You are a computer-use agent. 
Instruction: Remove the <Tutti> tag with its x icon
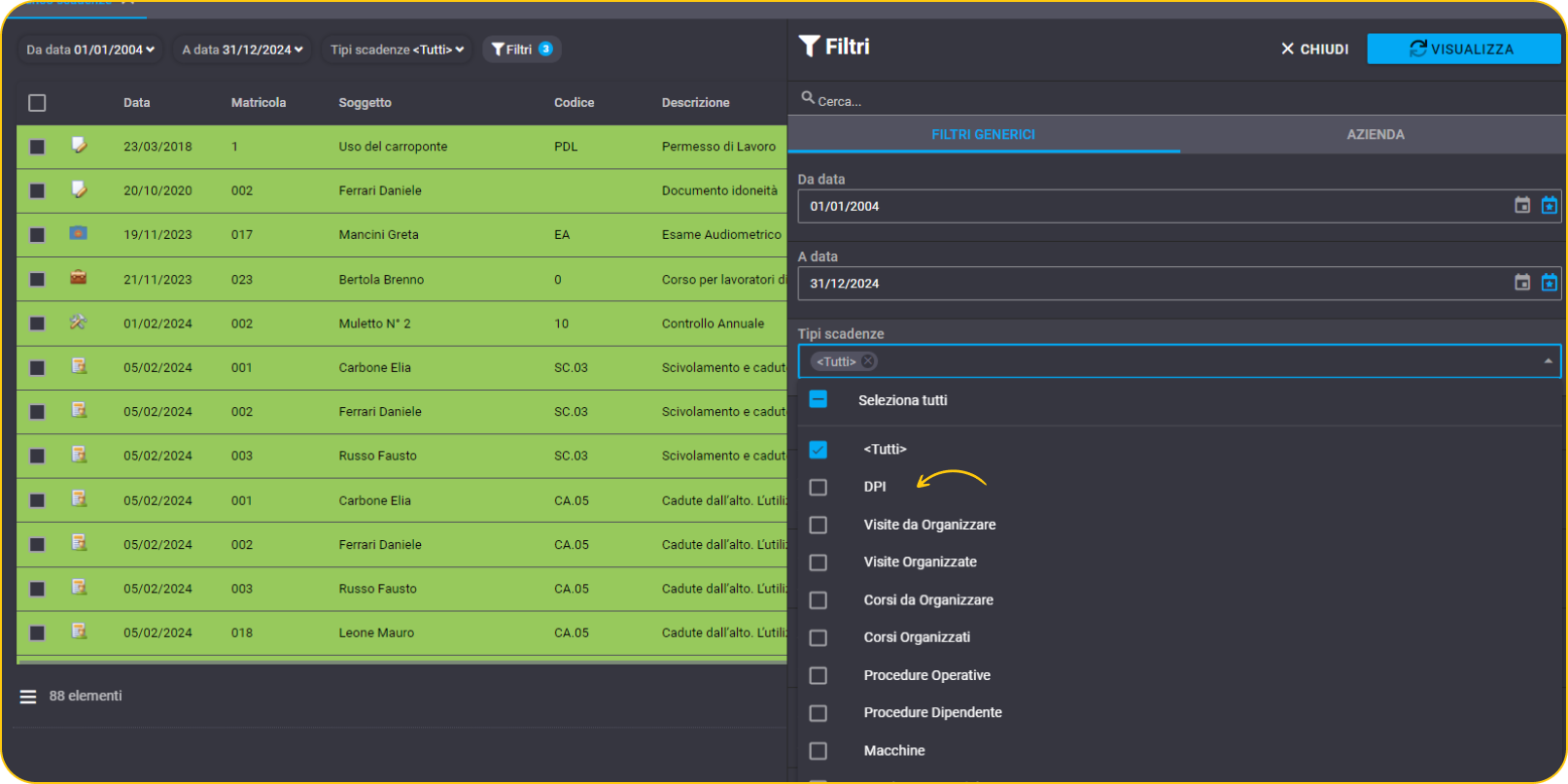point(868,361)
